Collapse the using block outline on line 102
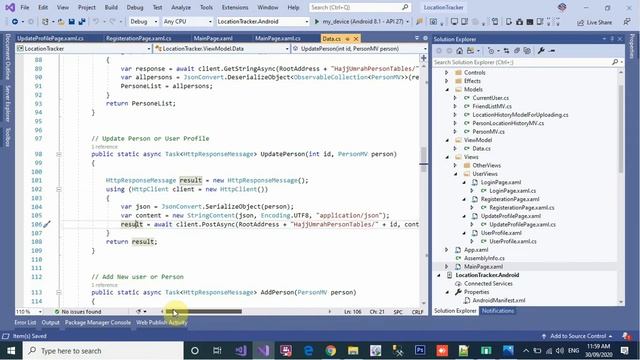The width and height of the screenshot is (640, 360). click(58, 189)
